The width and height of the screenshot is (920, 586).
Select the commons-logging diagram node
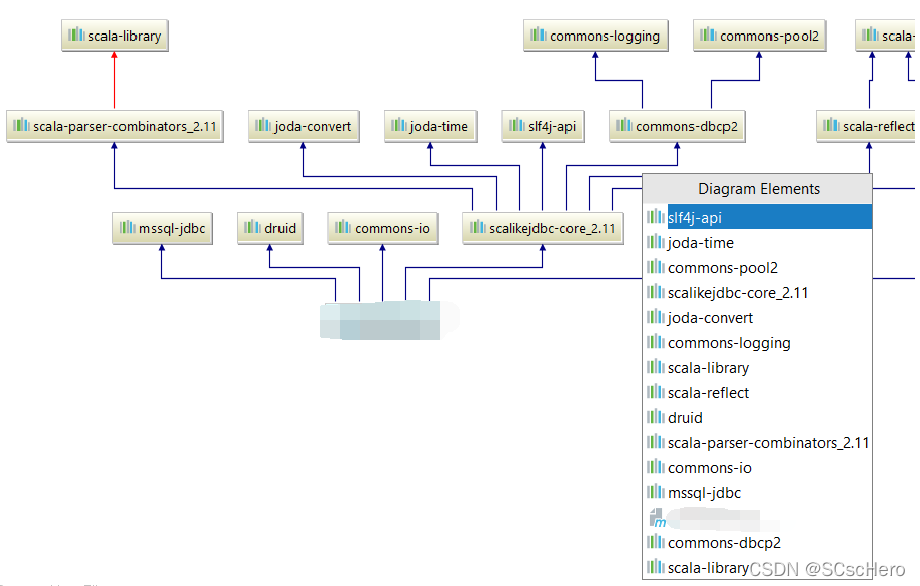[x=596, y=37]
